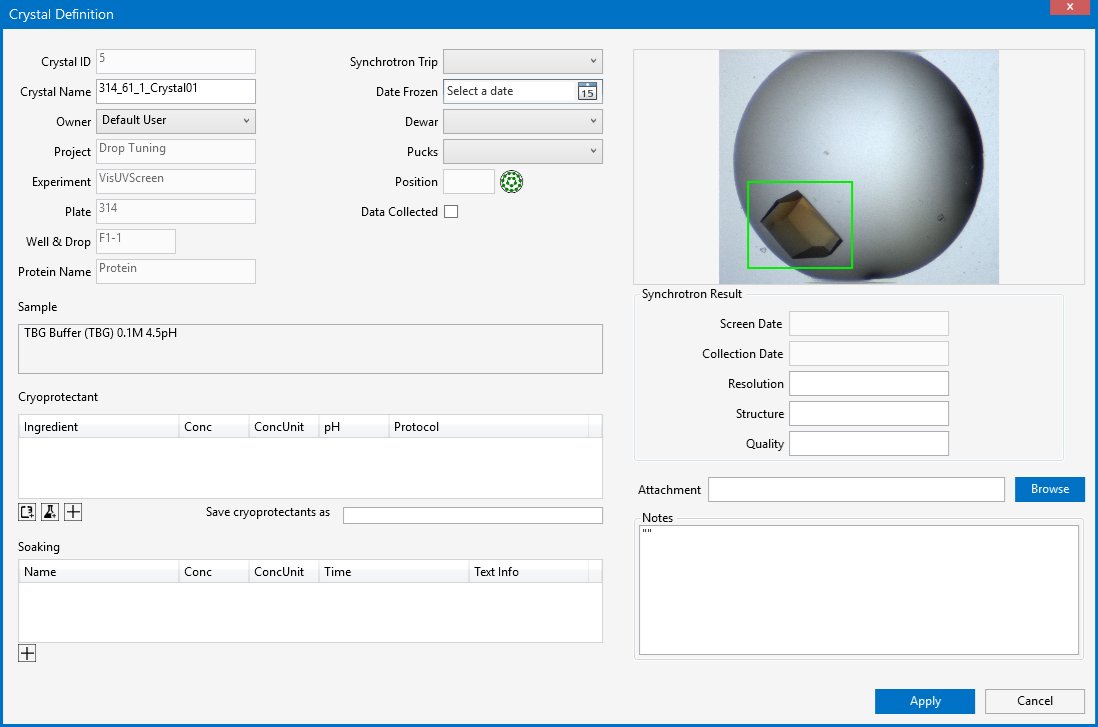Click Browse to choose an attachment
This screenshot has height=727, width=1098.
pos(1050,490)
